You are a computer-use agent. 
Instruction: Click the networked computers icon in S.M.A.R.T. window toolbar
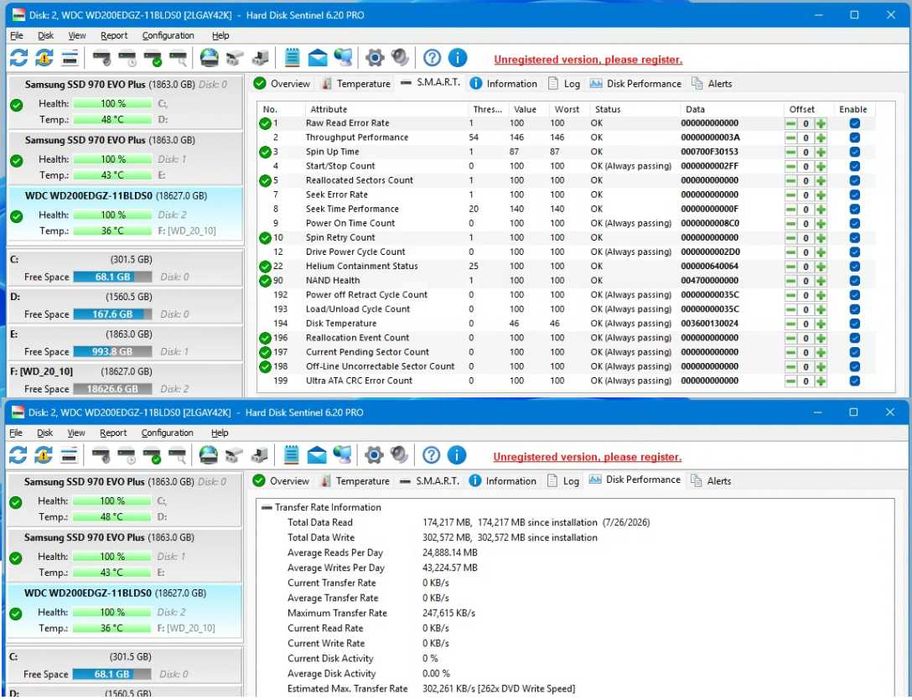coord(343,58)
